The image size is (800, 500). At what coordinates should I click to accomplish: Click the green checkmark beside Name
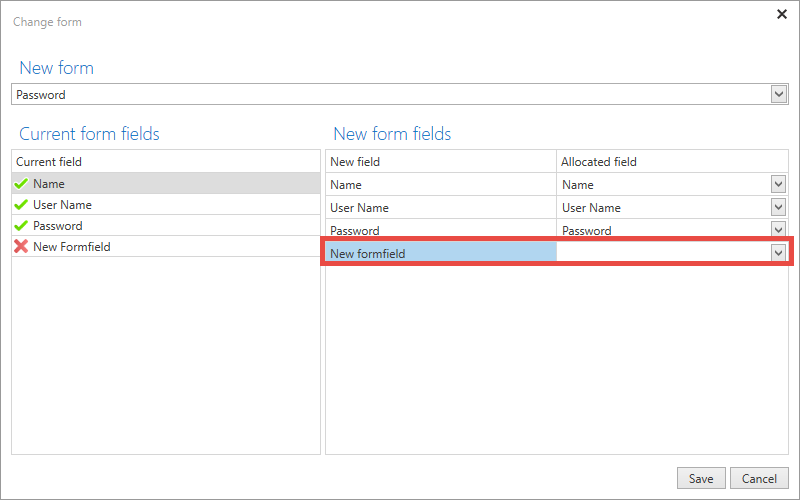(21, 184)
